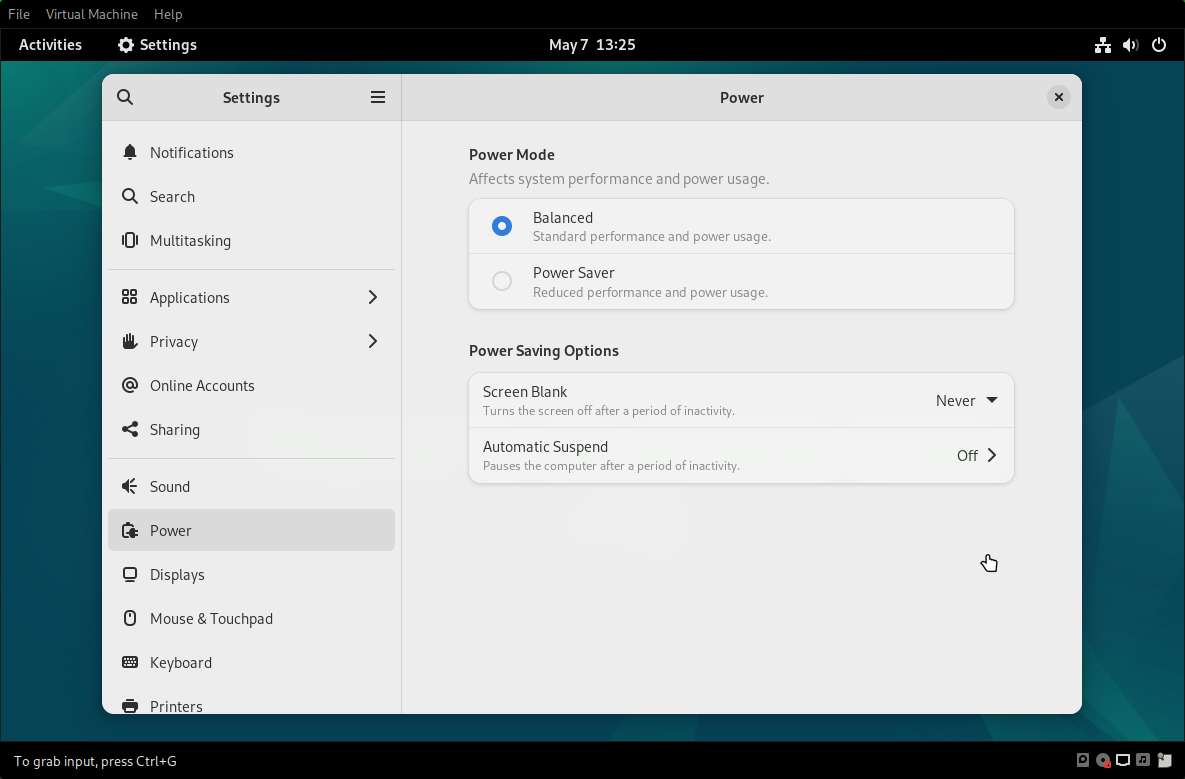The width and height of the screenshot is (1185, 779).
Task: Open Sound settings via the speaker icon
Action: [x=128, y=486]
